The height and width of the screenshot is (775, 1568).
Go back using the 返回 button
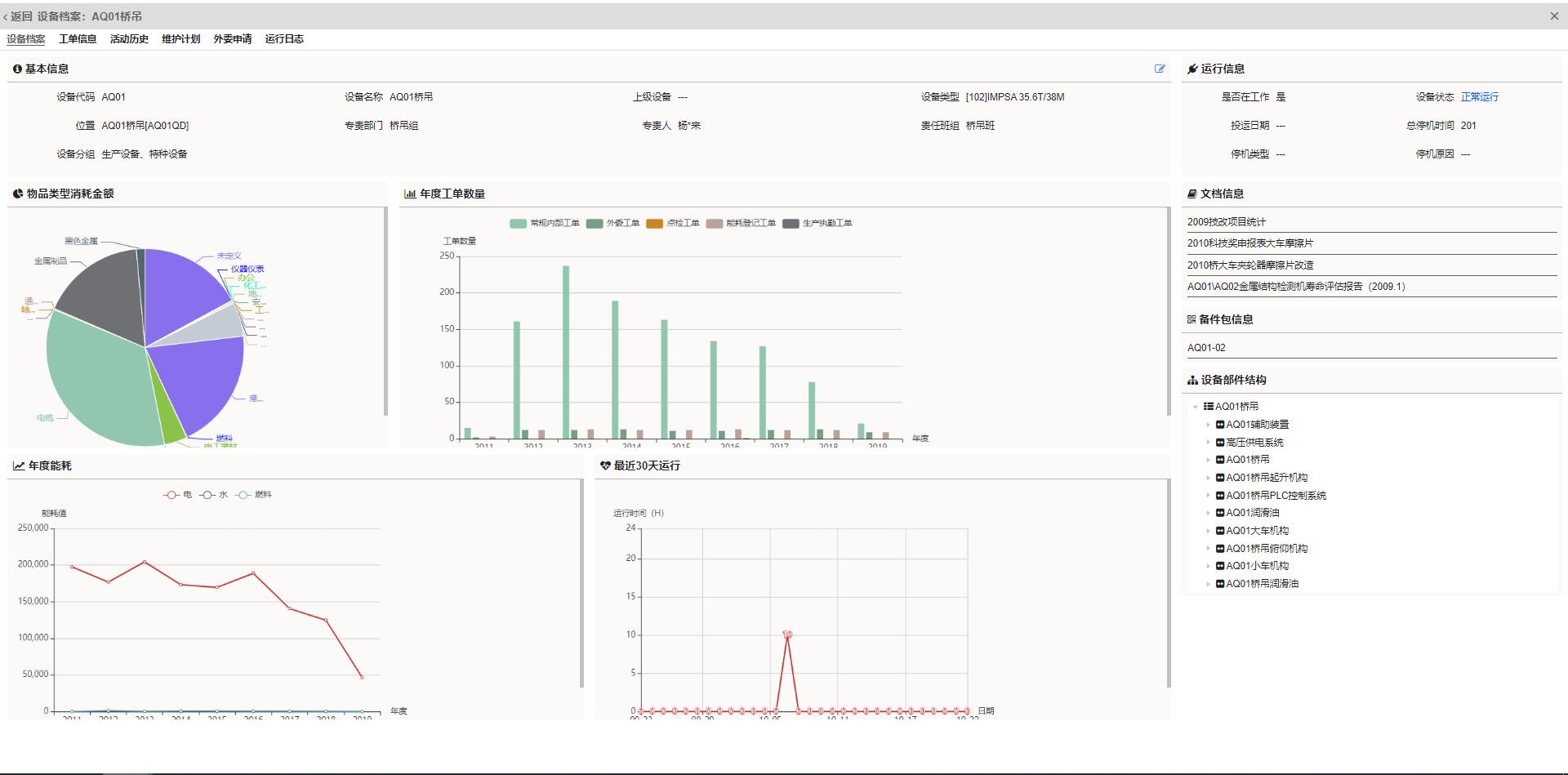coord(18,16)
